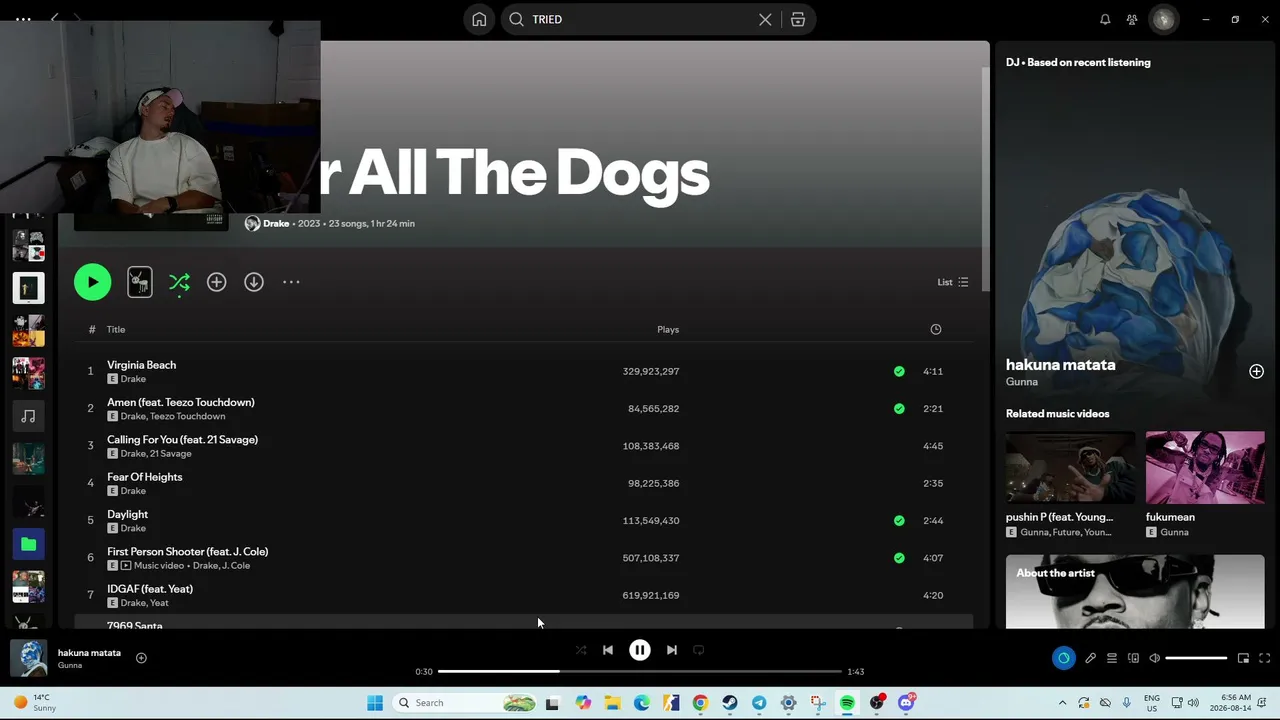Screen dimensions: 1280x720
Task: Toggle liked checkmark for First Person Shooter
Action: coord(899,558)
